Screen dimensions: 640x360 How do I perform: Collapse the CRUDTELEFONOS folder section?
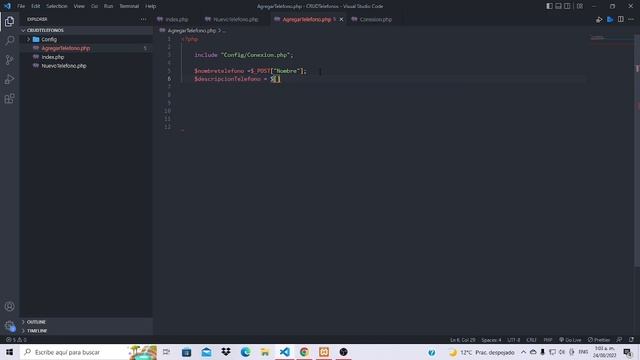pyautogui.click(x=86, y=30)
